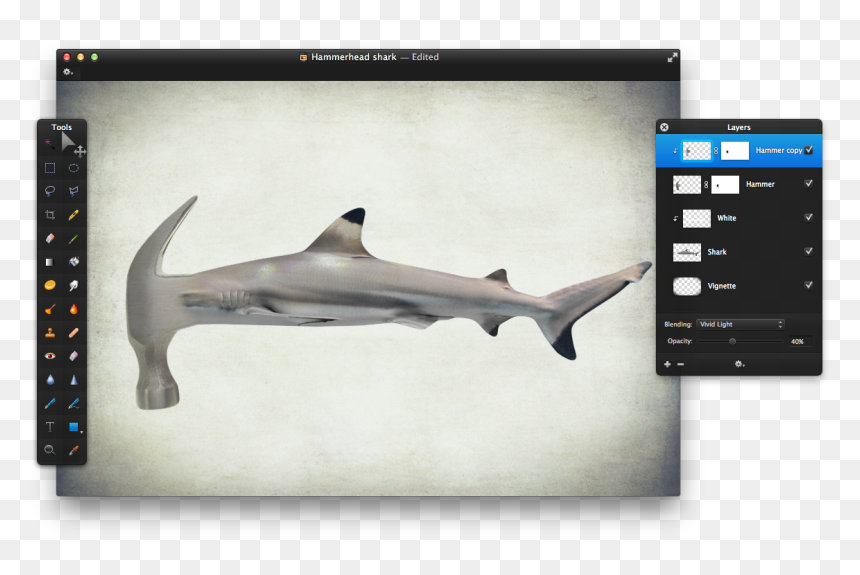
Task: Close the Layers panel
Action: pyautogui.click(x=664, y=127)
